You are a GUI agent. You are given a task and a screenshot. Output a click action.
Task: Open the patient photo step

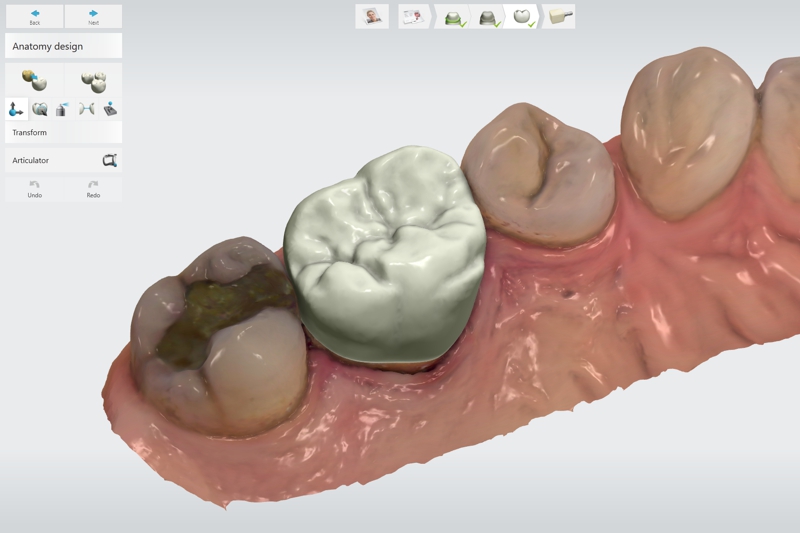point(372,16)
